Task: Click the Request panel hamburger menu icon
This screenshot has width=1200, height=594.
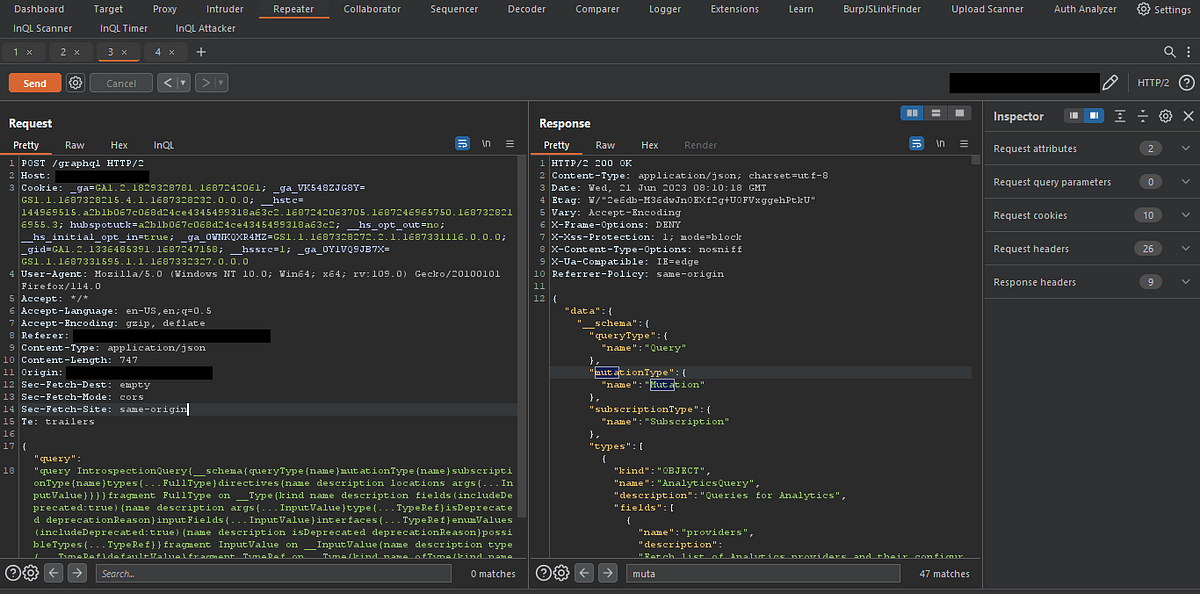Action: click(x=510, y=144)
